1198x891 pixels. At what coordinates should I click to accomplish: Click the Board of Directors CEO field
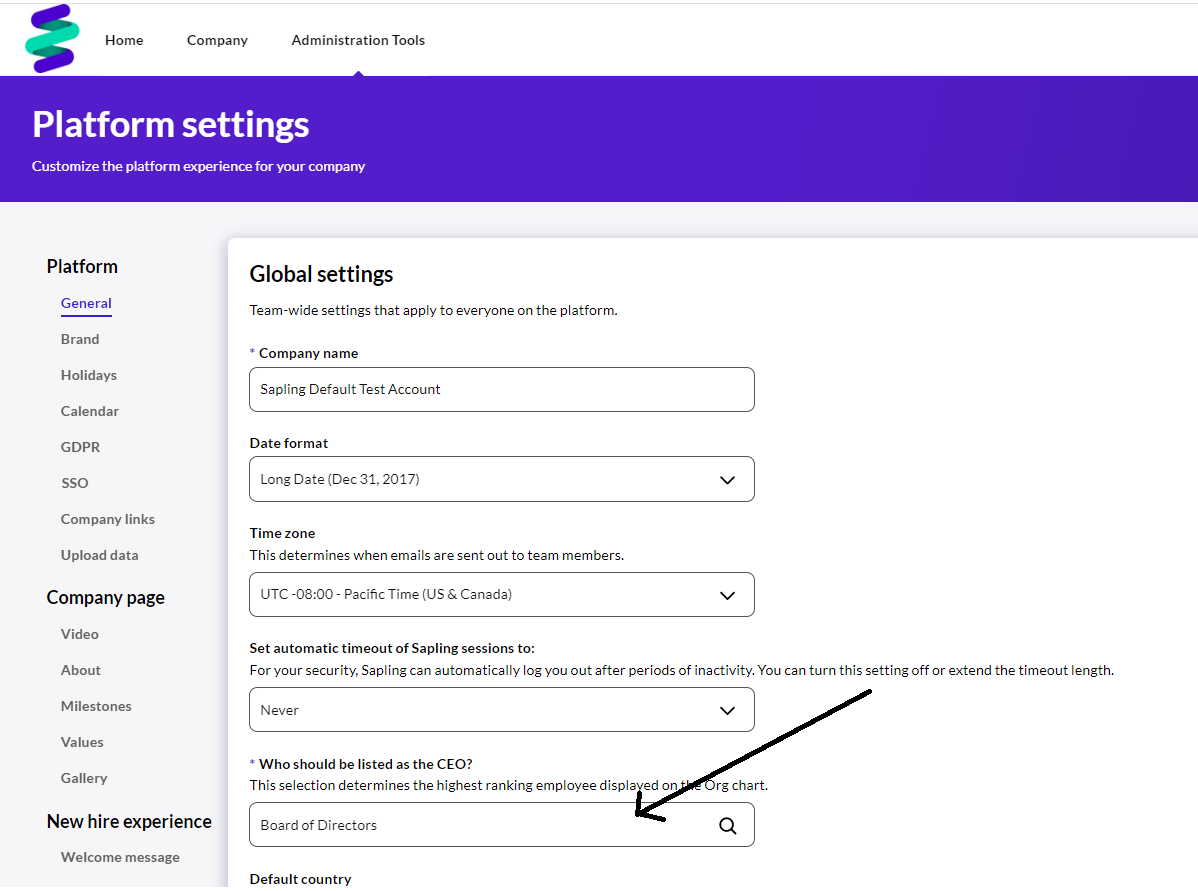click(480, 825)
